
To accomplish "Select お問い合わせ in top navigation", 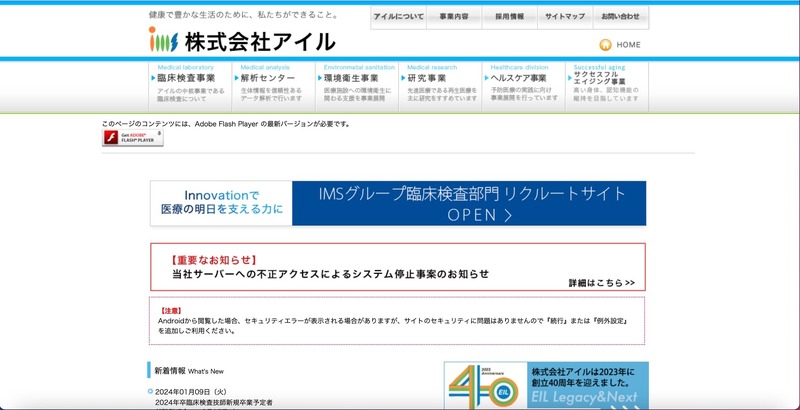I will [621, 17].
